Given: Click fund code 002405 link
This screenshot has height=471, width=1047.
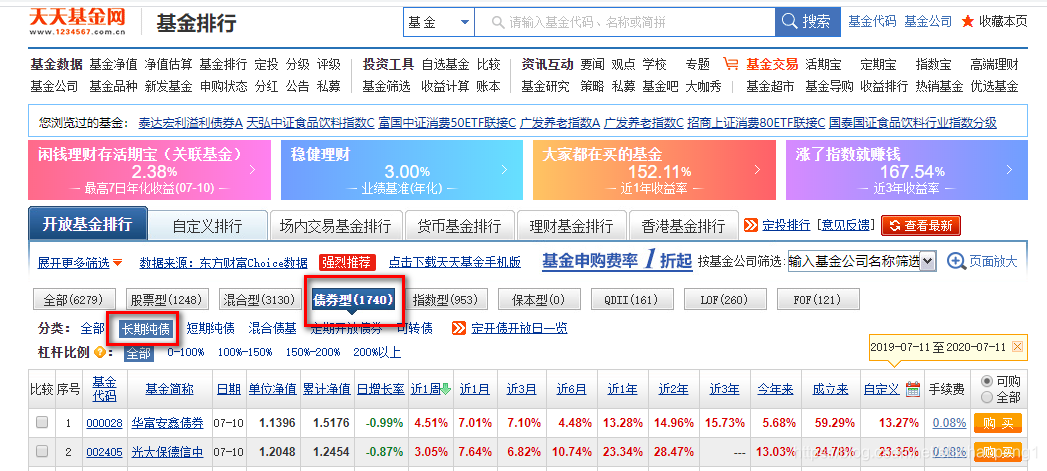Looking at the screenshot, I should click(104, 452).
